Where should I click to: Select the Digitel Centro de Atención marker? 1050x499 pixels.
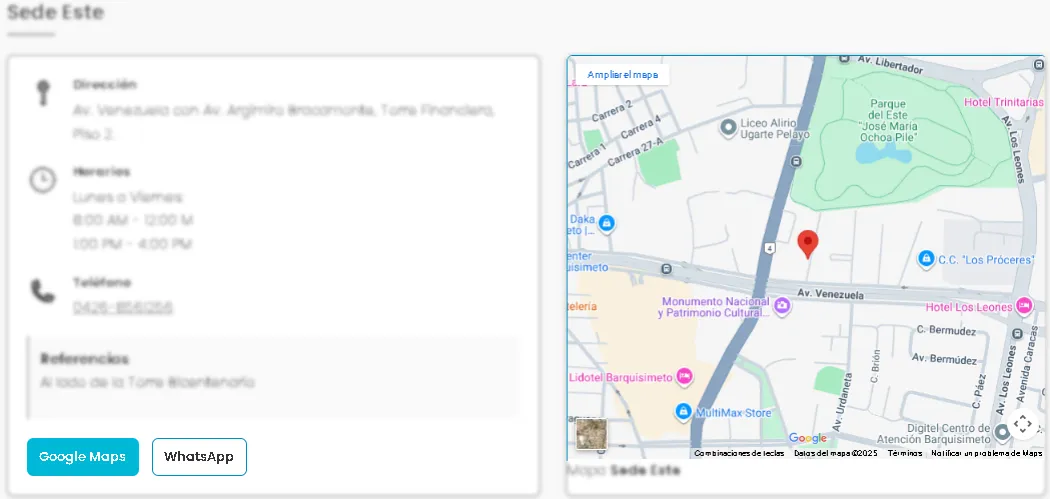(x=1002, y=433)
